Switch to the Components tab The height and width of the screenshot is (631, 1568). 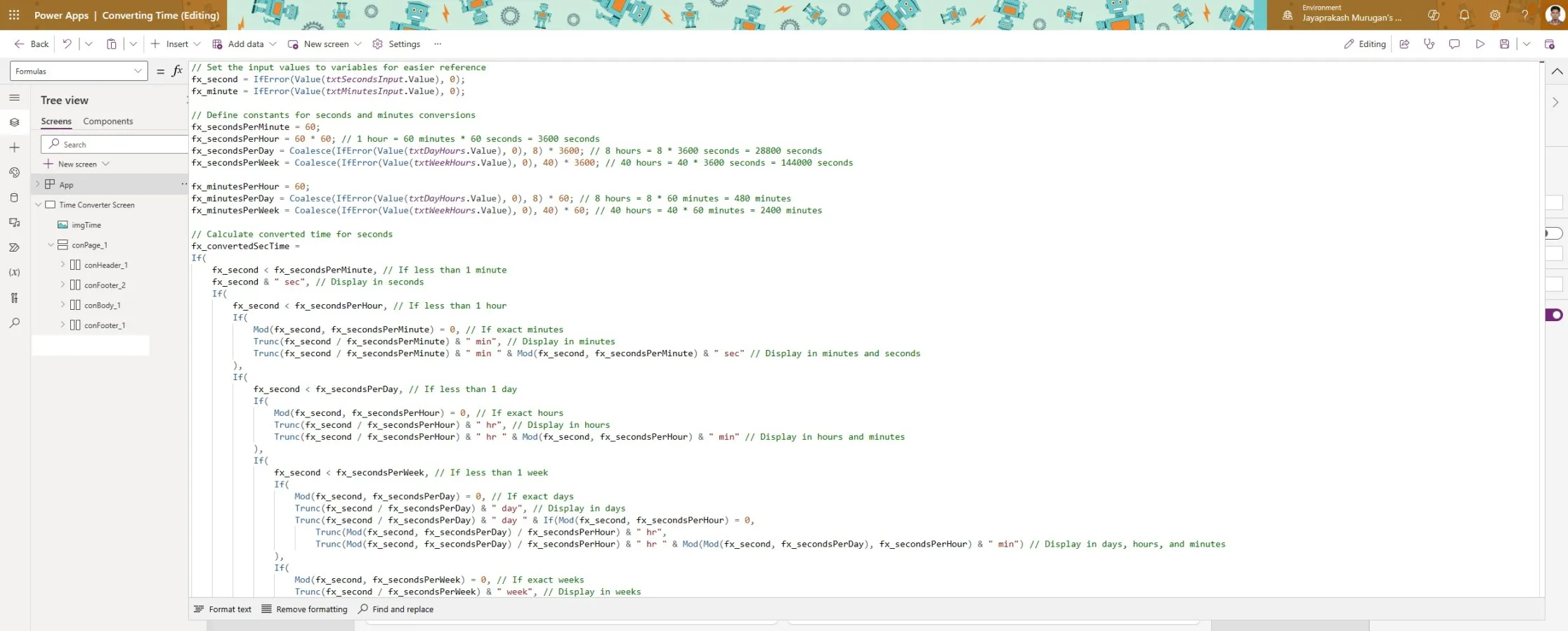[x=108, y=122]
